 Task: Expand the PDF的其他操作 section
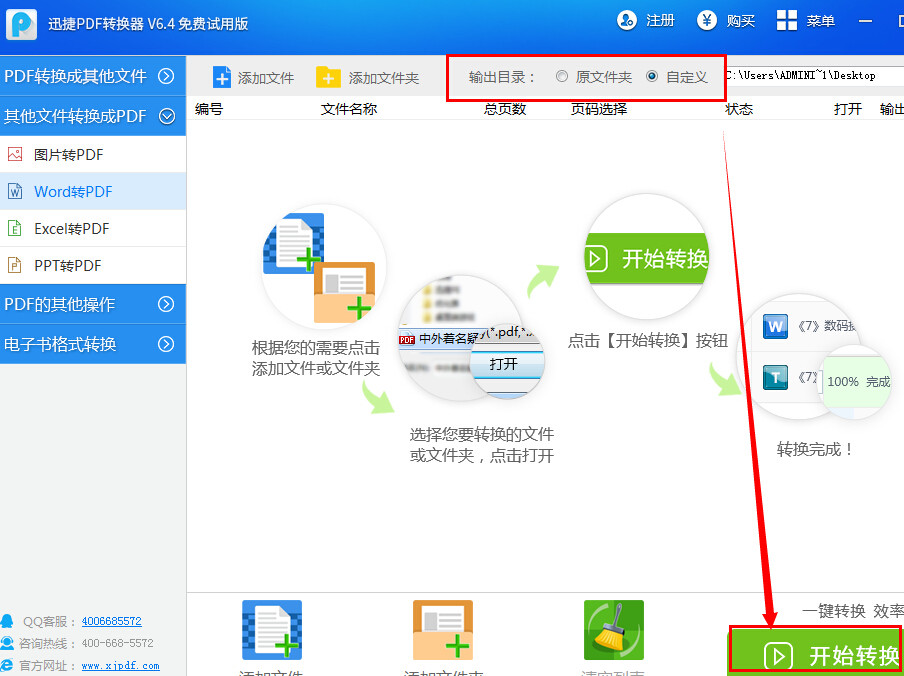tap(93, 304)
